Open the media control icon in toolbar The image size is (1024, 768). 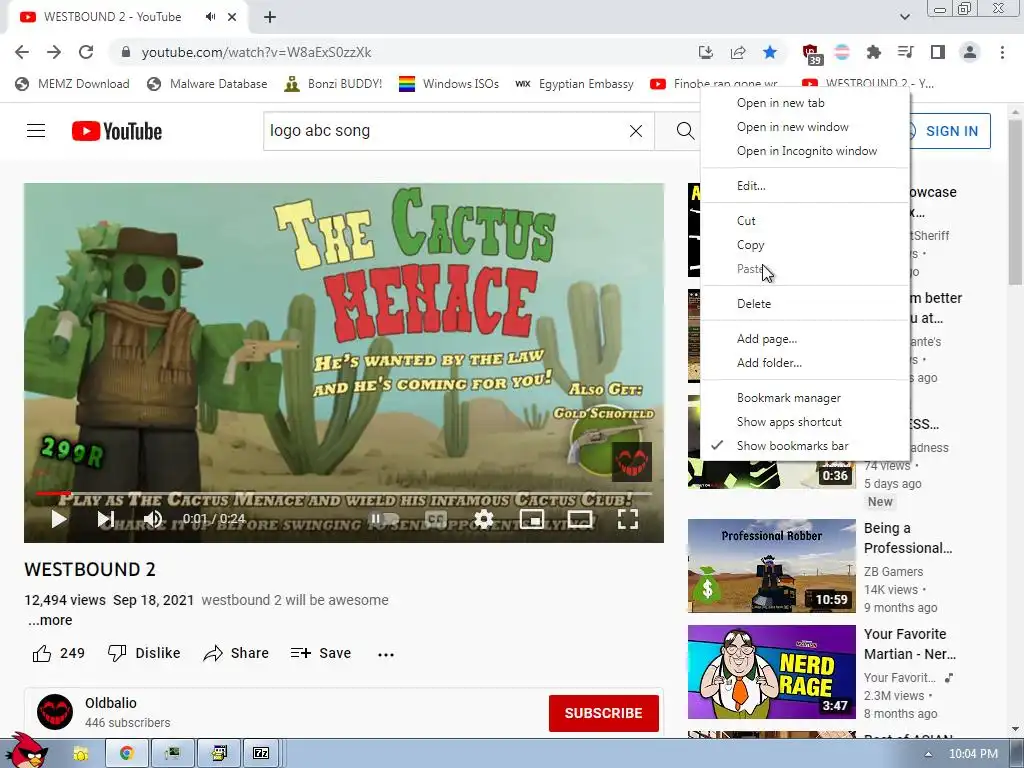(x=905, y=52)
